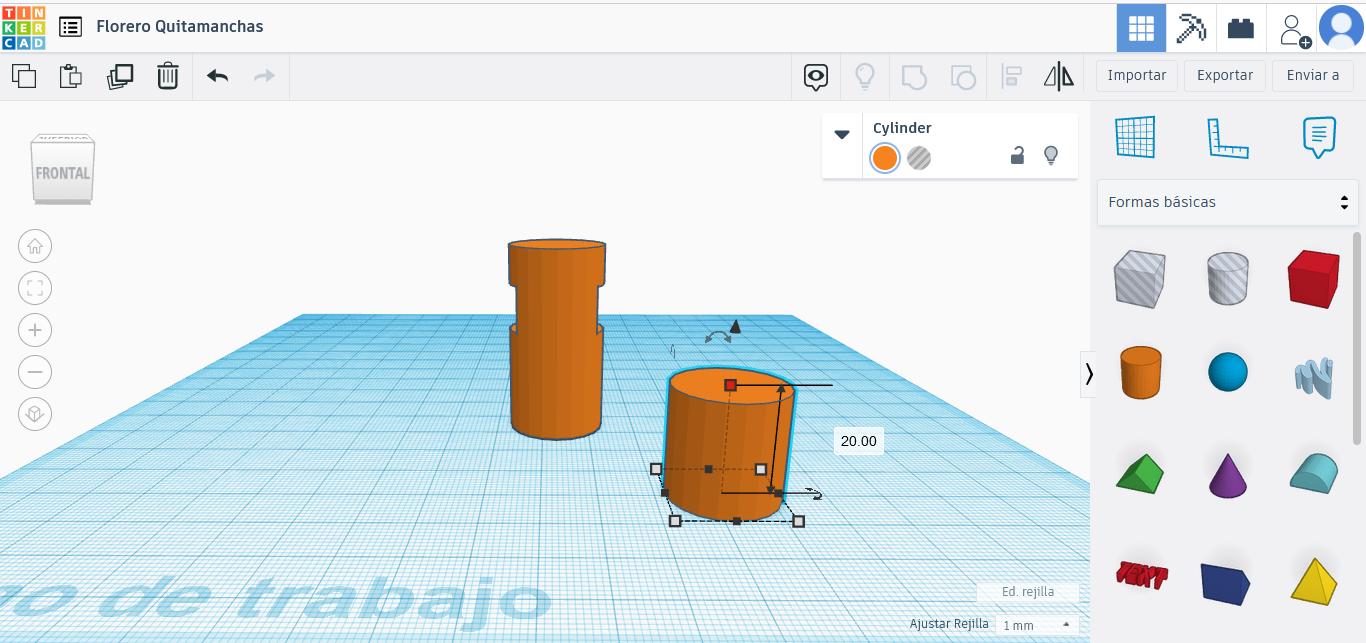
Task: Click the Mirror tool icon
Action: click(x=1059, y=76)
